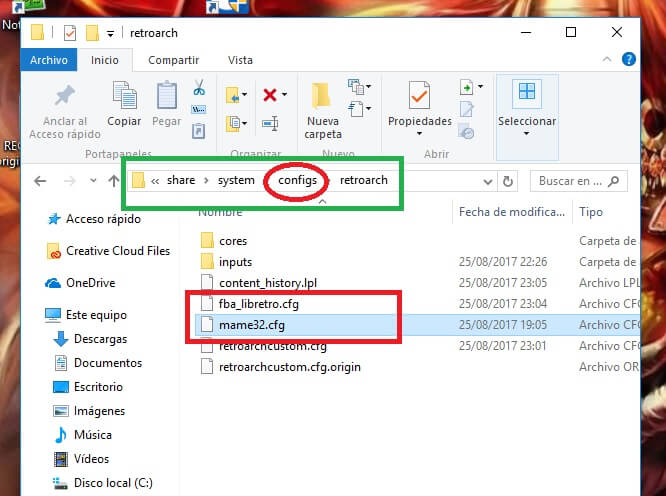The width and height of the screenshot is (666, 496).
Task: Select the inputs folder
Action: pyautogui.click(x=235, y=262)
